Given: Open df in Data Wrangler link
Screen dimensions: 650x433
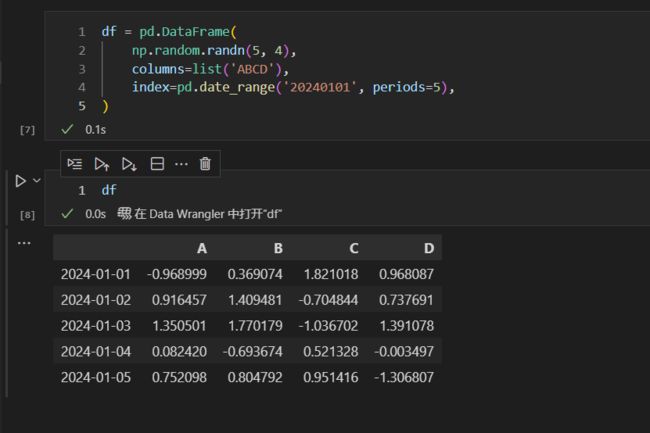Looking at the screenshot, I should (x=199, y=214).
